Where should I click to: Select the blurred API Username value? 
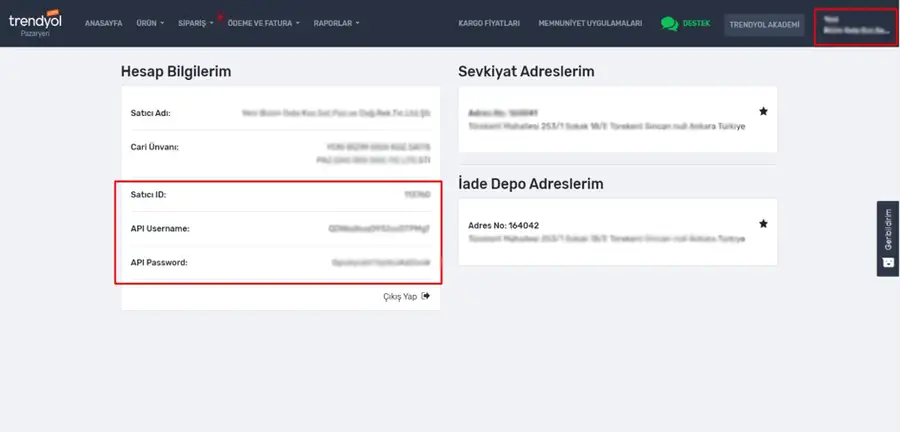click(x=379, y=228)
